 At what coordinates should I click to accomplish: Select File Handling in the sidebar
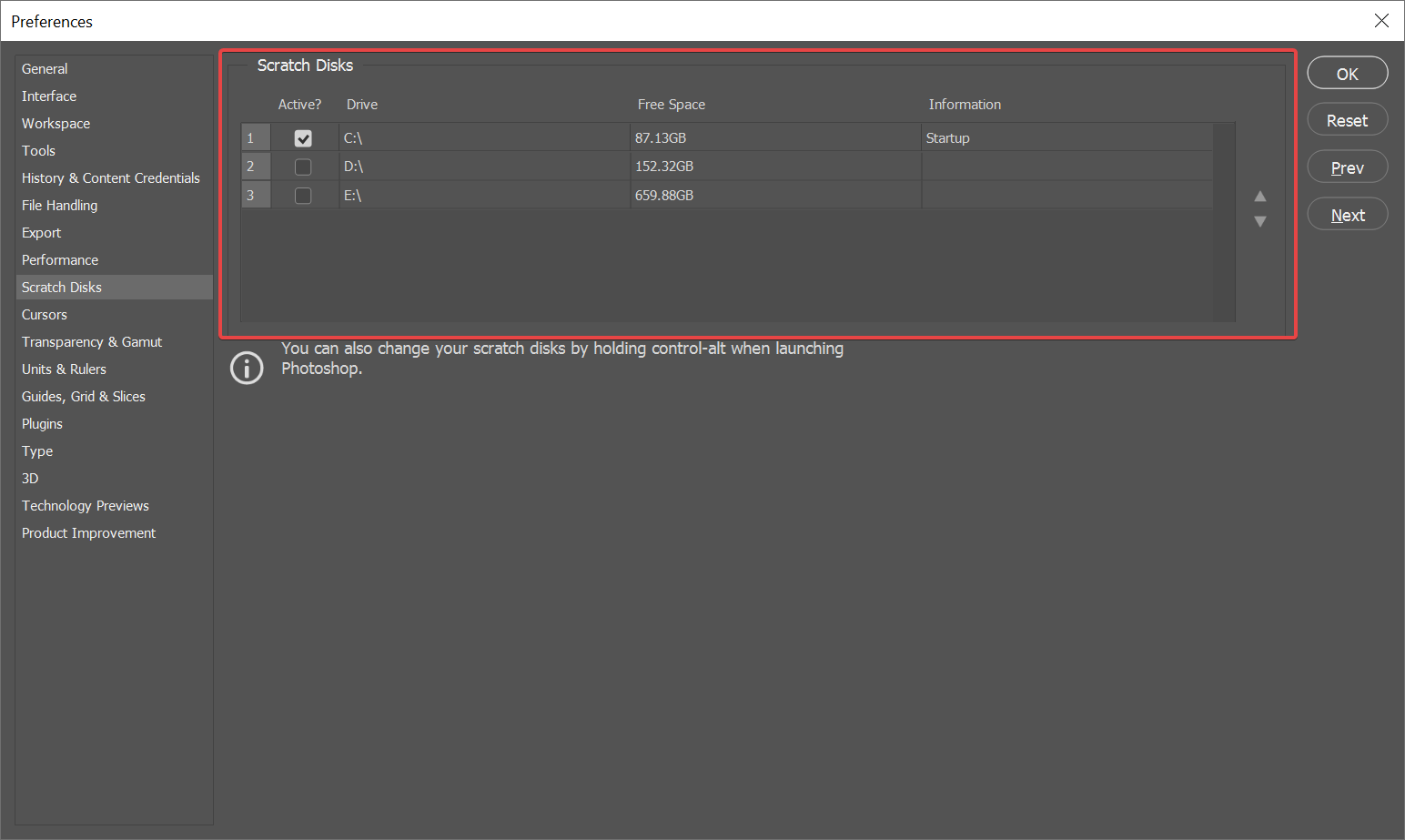(59, 206)
